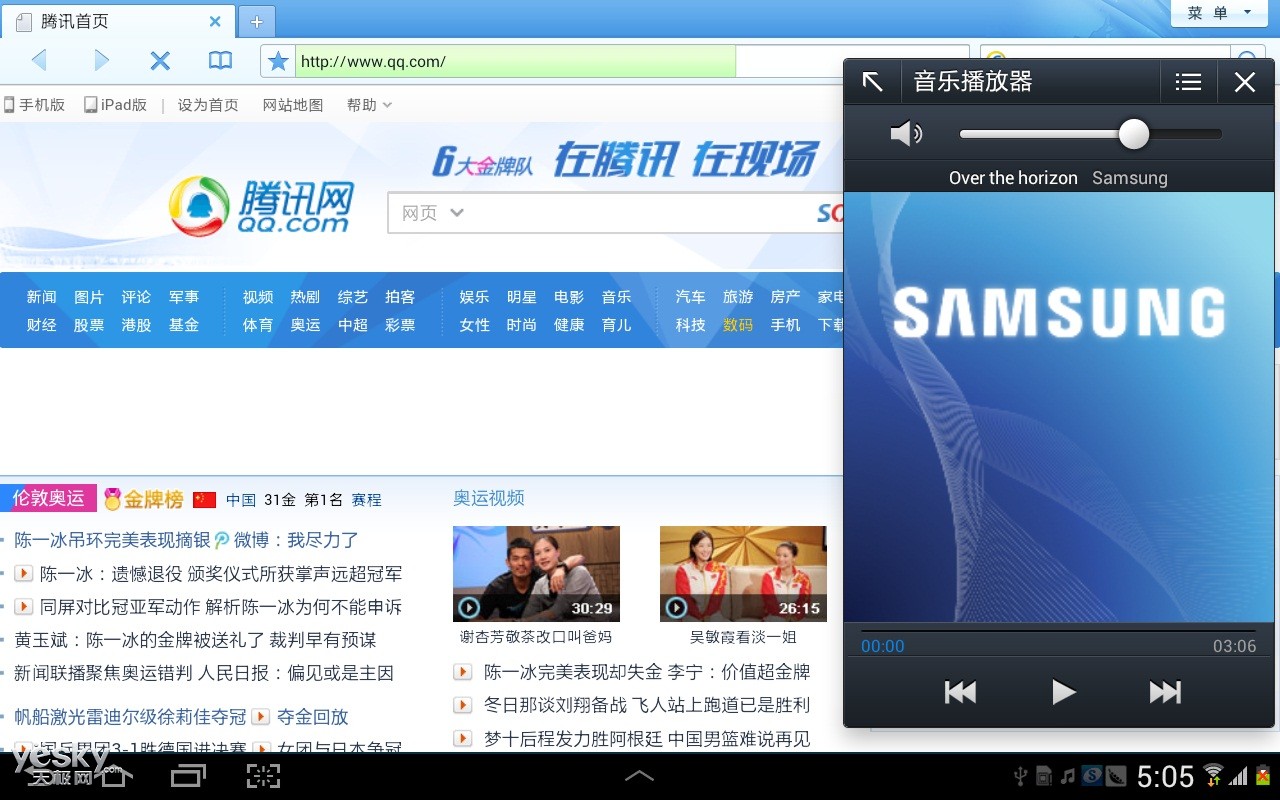
Task: Play the song Over the horizon
Action: point(1063,691)
